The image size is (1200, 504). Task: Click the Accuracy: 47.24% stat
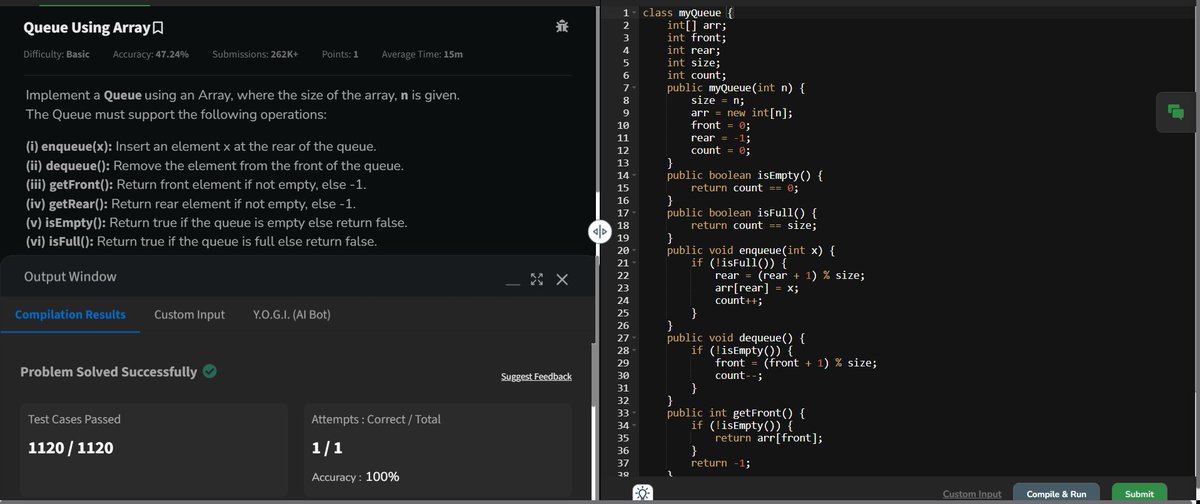click(151, 53)
